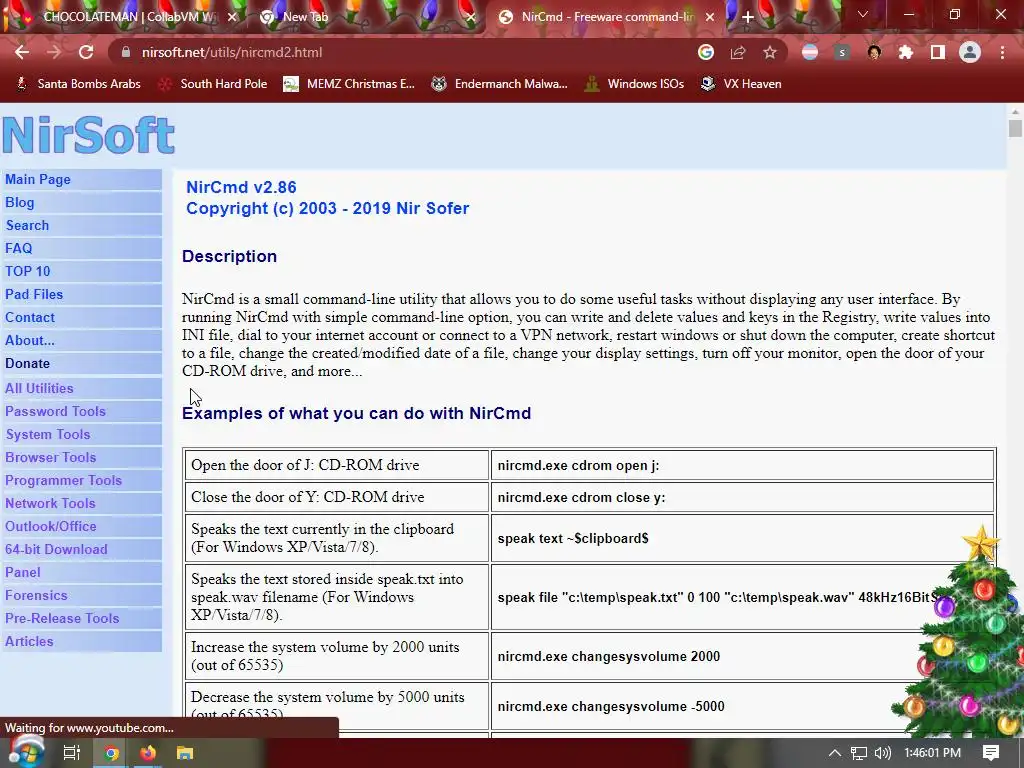Show hidden tray icons chevron
The height and width of the screenshot is (768, 1024).
835,753
